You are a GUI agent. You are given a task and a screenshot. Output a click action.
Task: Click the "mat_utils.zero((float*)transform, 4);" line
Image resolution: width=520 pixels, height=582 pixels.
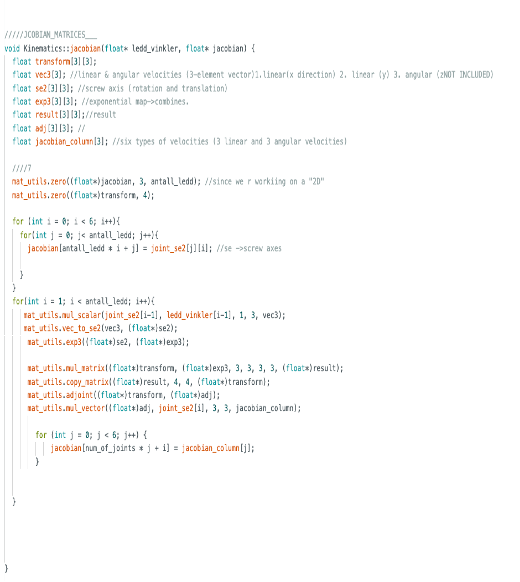coord(83,195)
